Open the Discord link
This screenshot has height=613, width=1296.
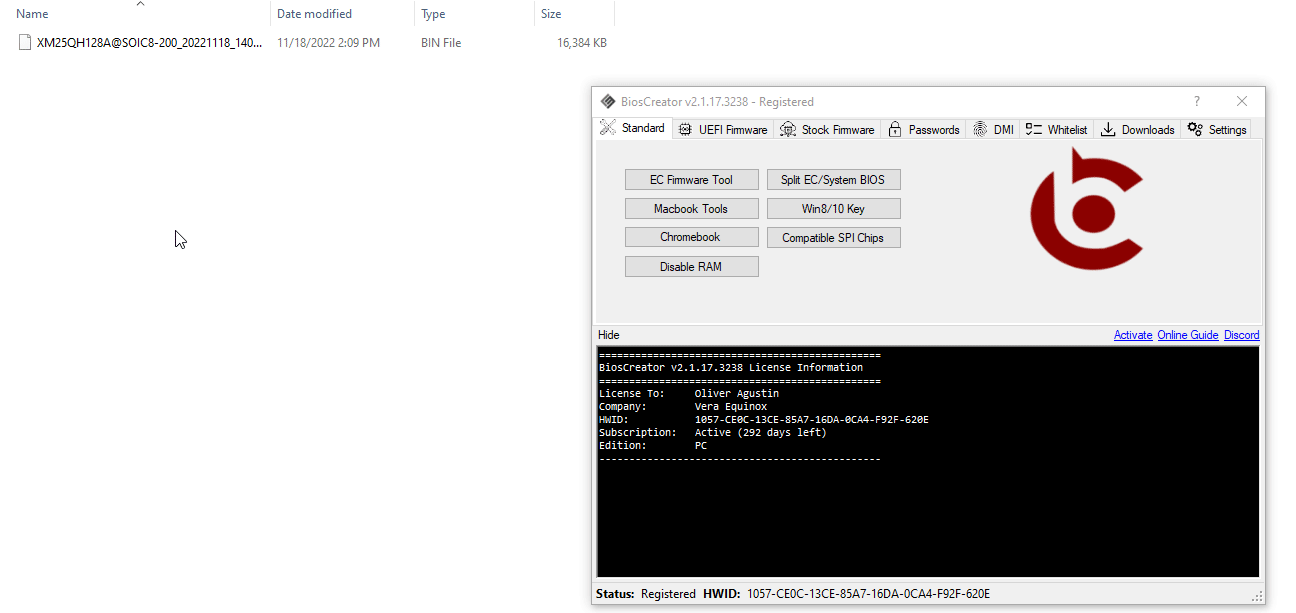(x=1242, y=335)
